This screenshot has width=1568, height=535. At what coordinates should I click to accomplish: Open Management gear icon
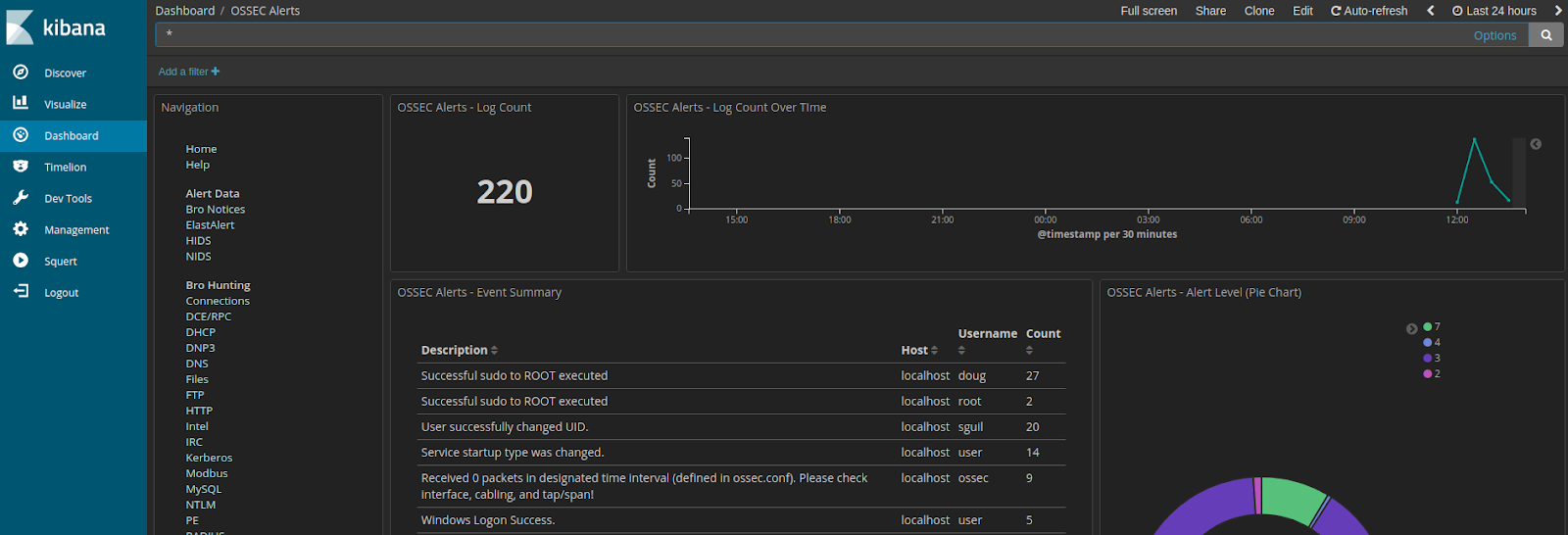pyautogui.click(x=21, y=228)
